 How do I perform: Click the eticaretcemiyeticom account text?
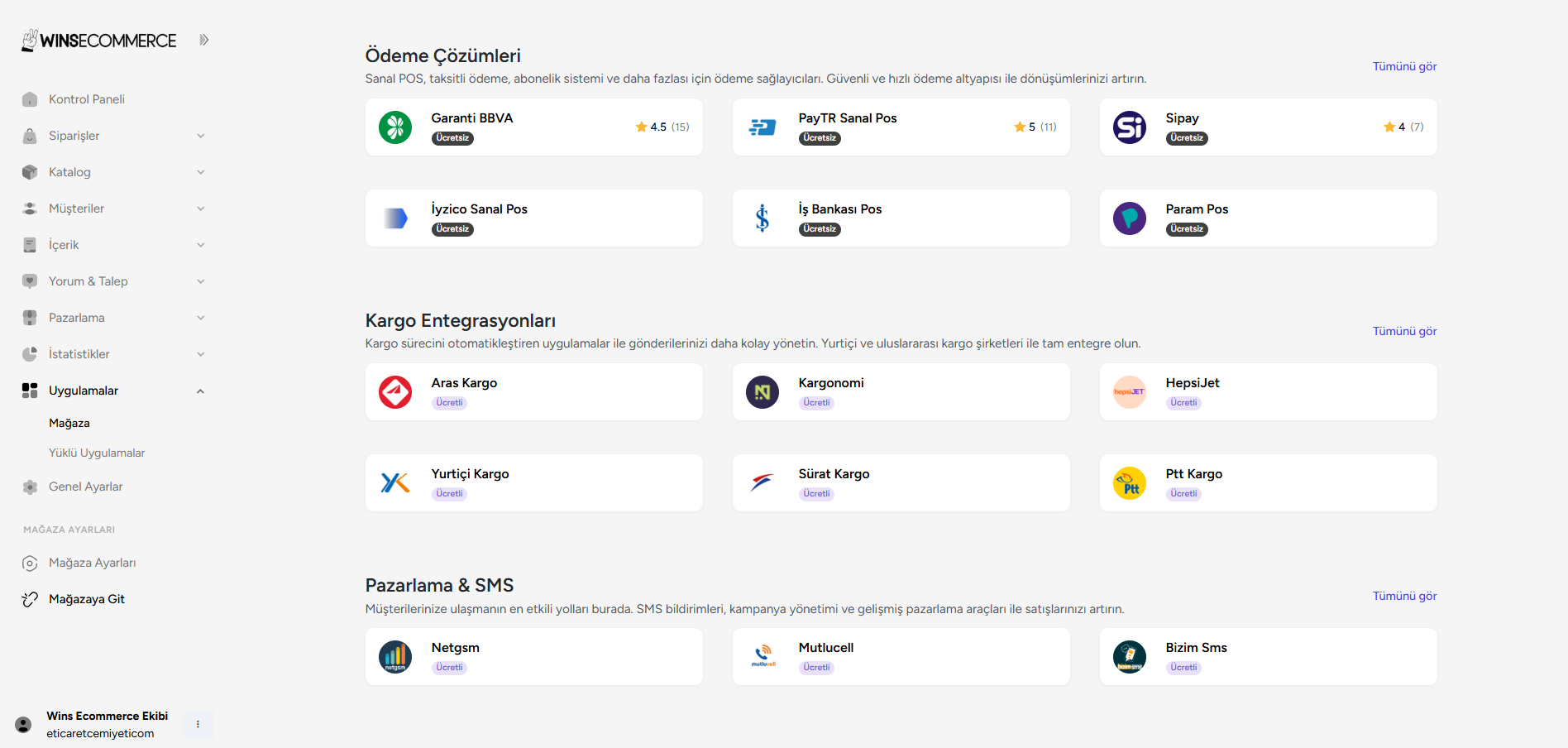click(100, 733)
